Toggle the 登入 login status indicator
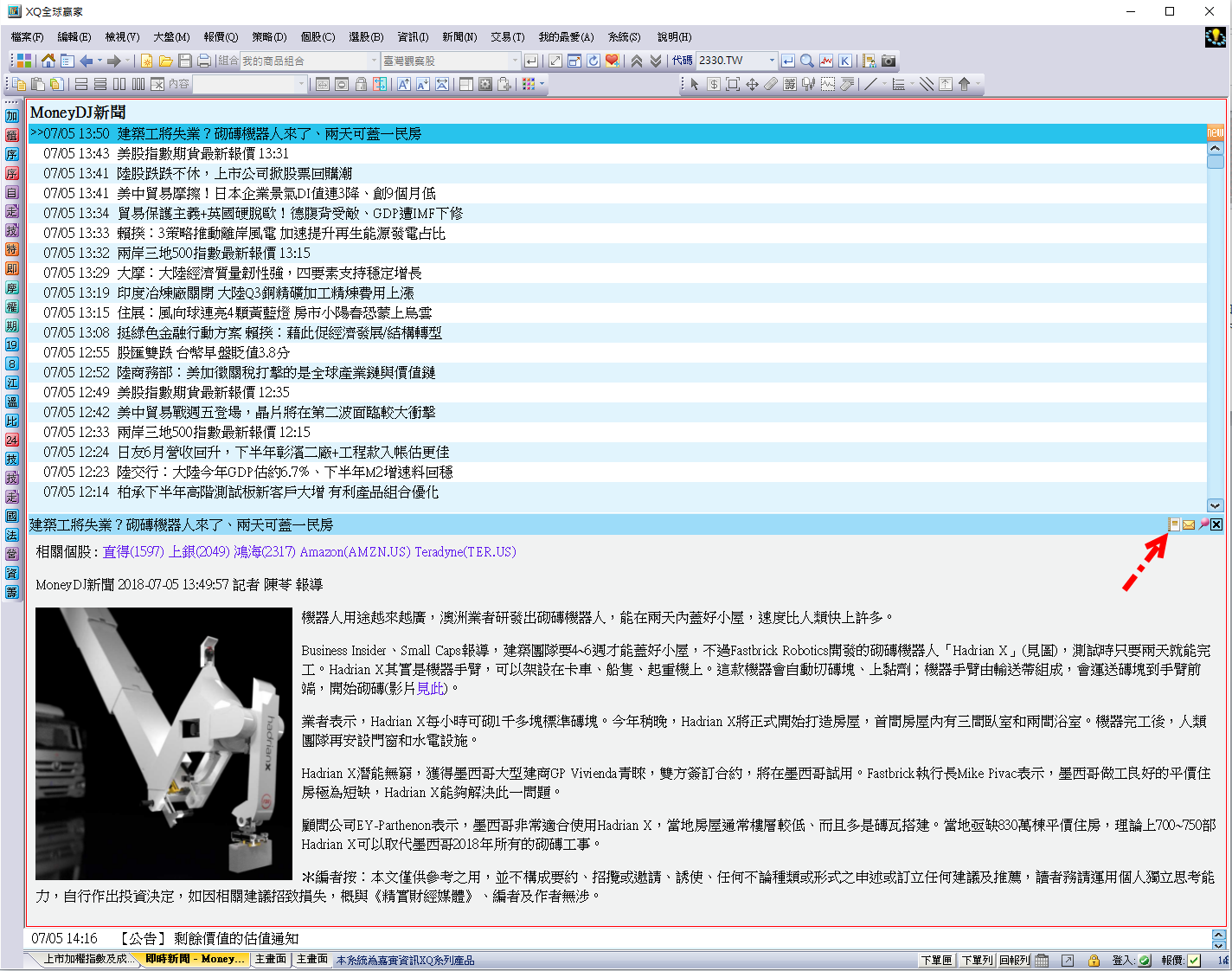 point(1145,960)
